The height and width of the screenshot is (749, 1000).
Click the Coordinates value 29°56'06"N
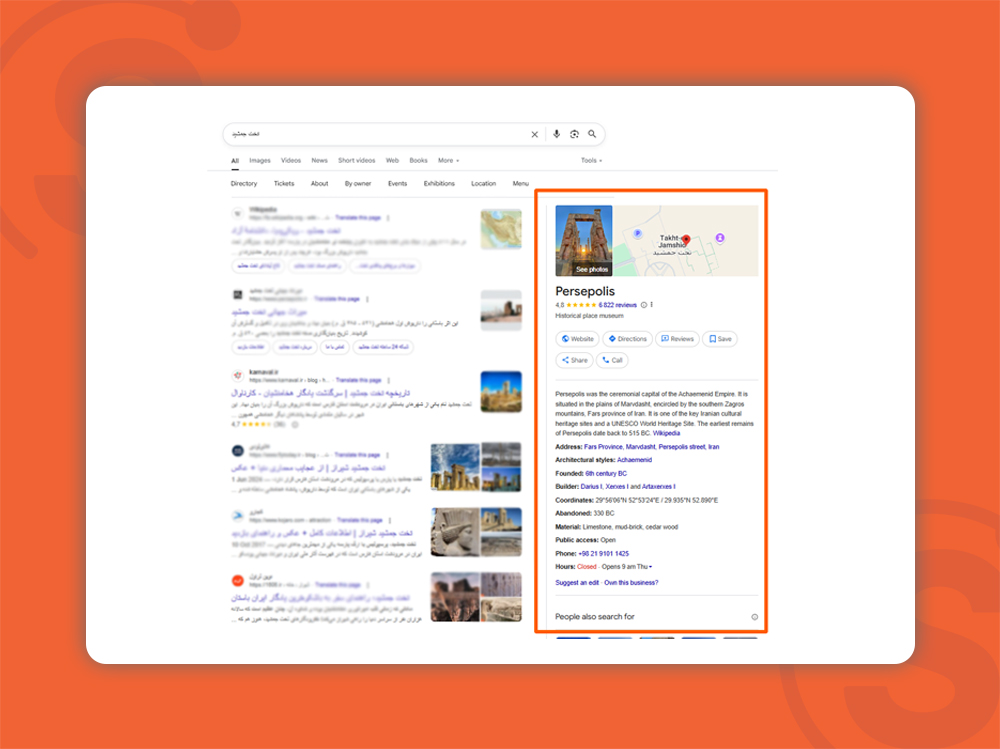612,501
